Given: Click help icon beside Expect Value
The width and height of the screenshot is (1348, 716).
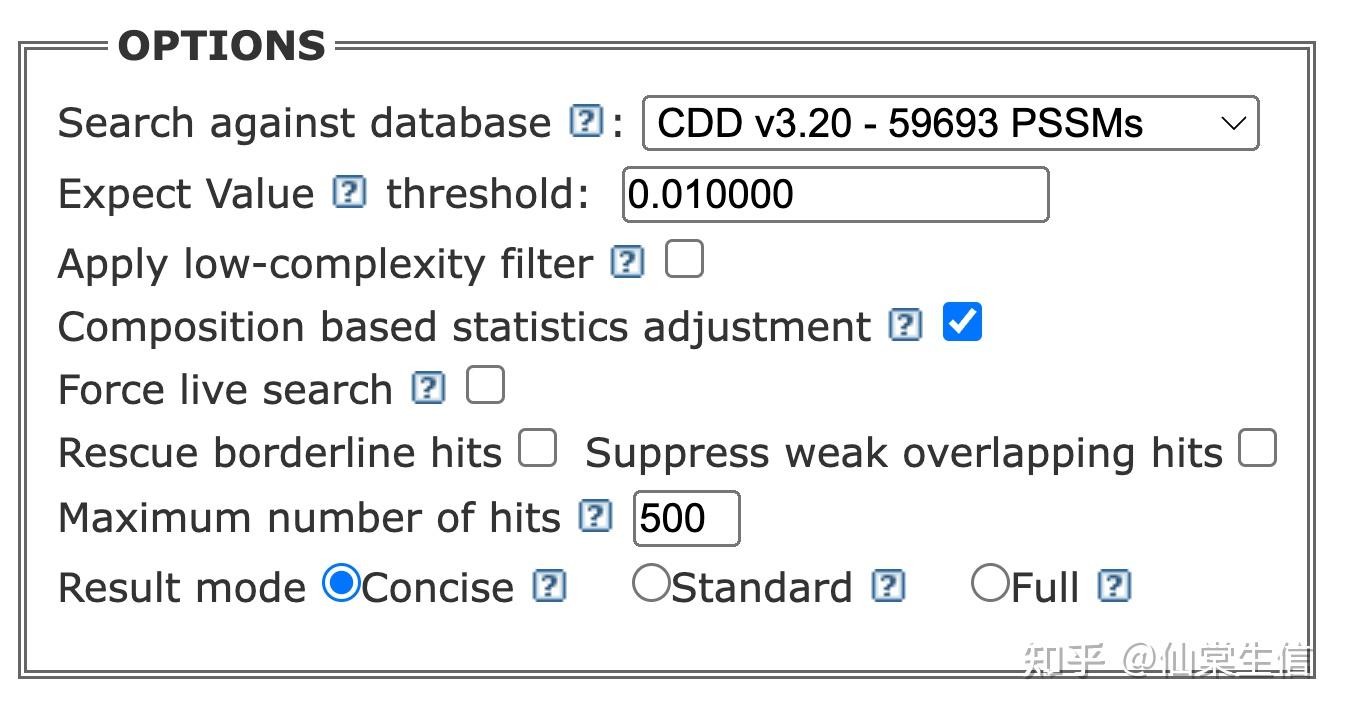Looking at the screenshot, I should click(x=348, y=192).
